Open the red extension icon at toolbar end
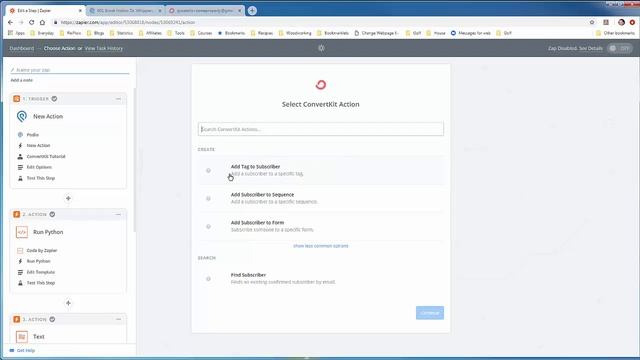The height and width of the screenshot is (360, 640). coord(632,22)
